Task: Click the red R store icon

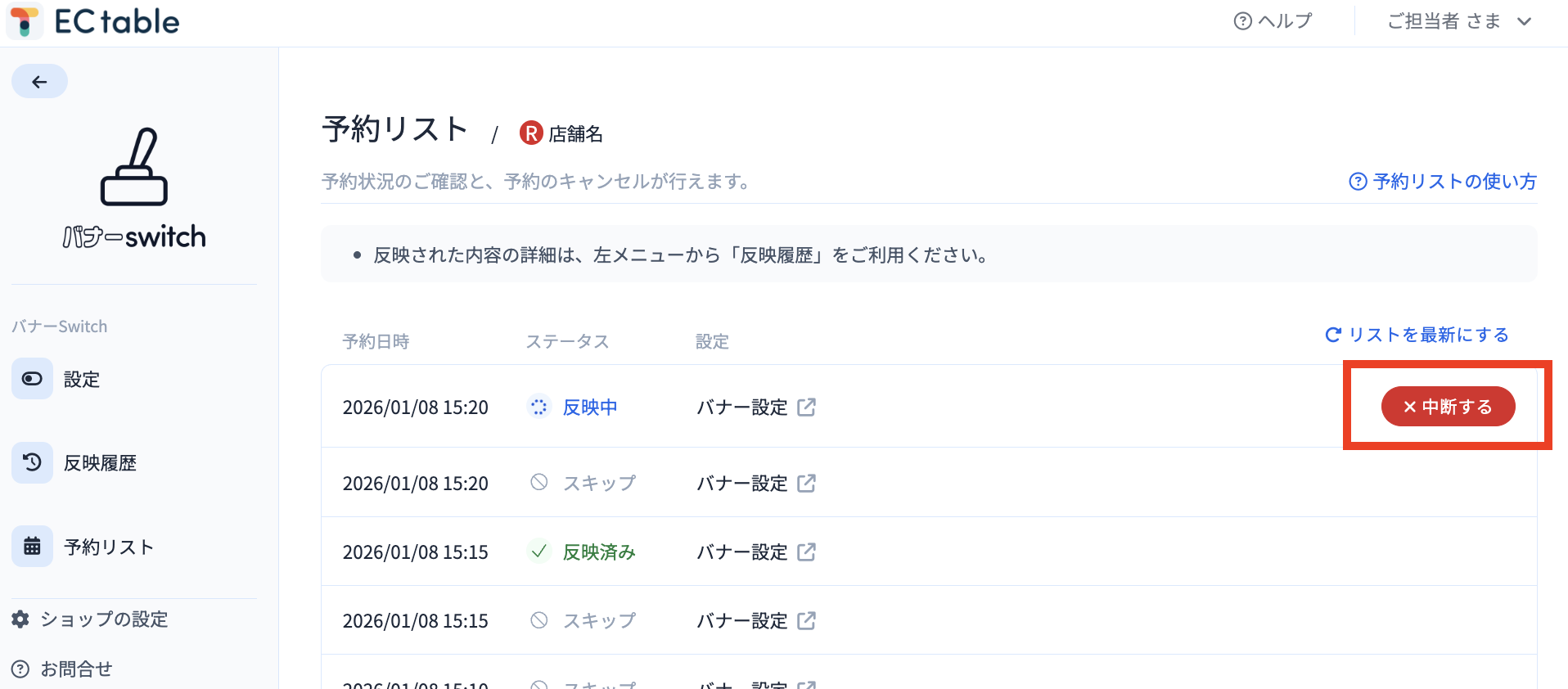Action: (531, 133)
